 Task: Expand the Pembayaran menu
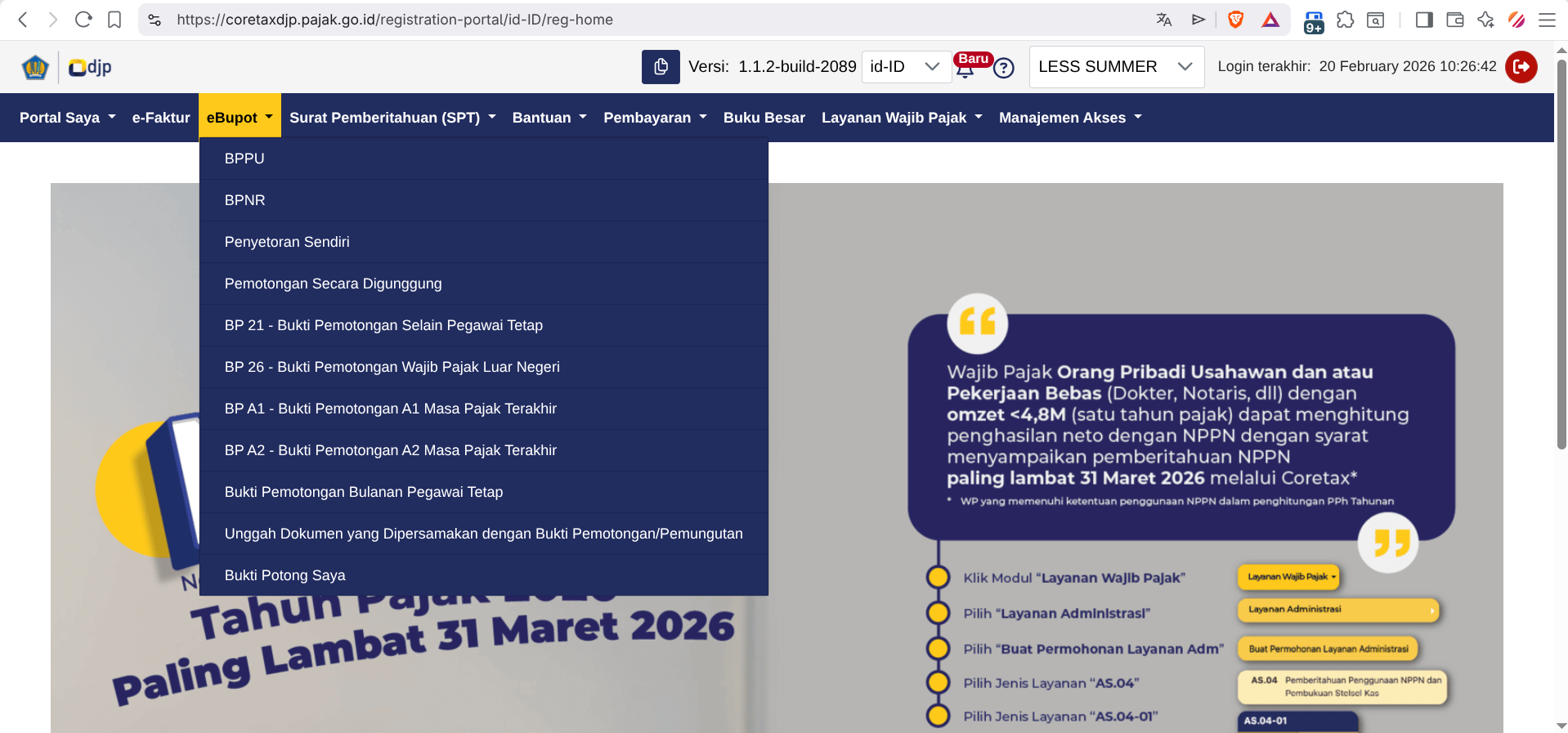pos(655,118)
